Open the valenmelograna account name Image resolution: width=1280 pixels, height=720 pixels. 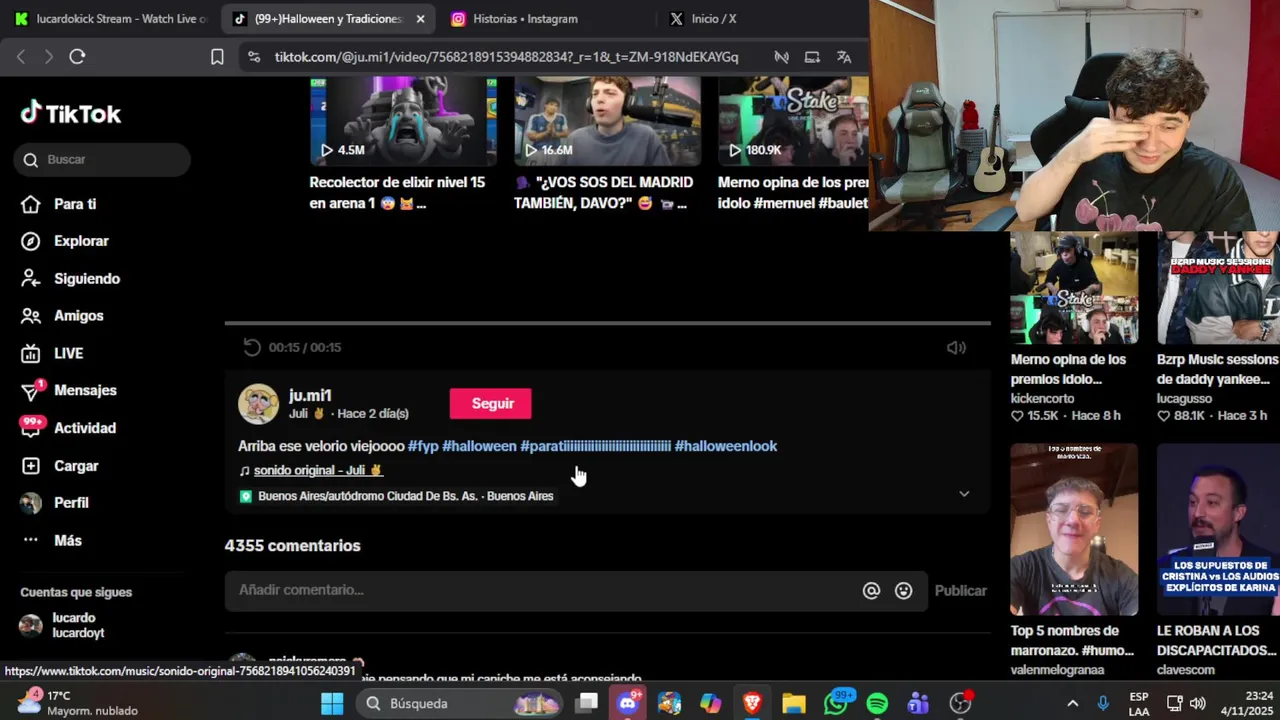tap(1058, 670)
